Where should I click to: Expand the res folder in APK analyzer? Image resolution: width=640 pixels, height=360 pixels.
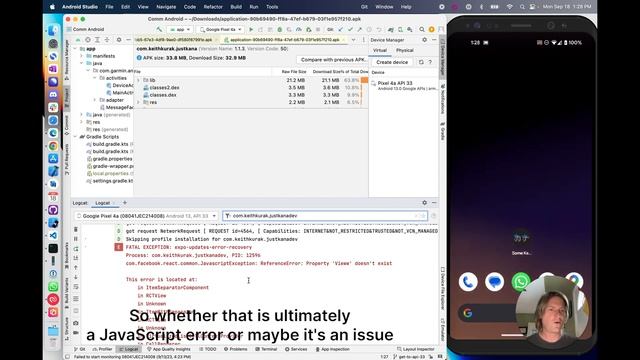(138, 102)
